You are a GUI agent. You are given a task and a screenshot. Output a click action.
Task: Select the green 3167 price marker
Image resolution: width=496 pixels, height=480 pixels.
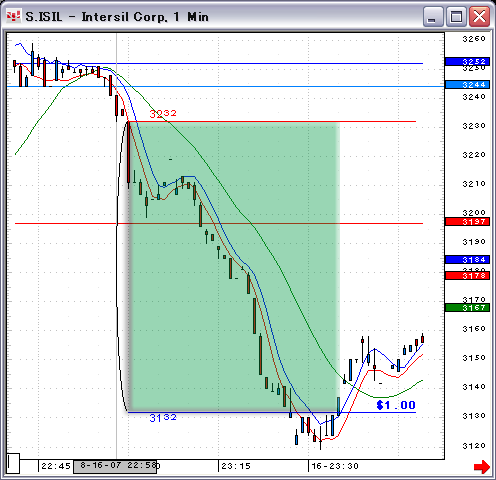click(467, 307)
